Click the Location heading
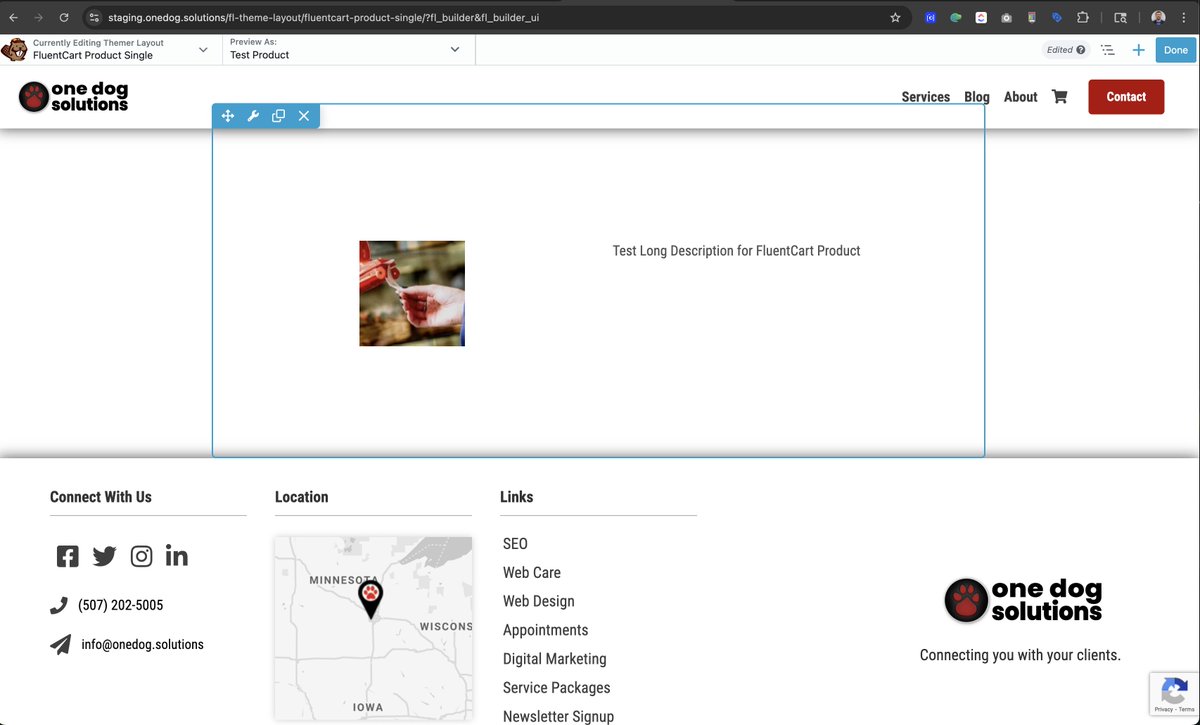Image resolution: width=1200 pixels, height=725 pixels. coord(301,497)
